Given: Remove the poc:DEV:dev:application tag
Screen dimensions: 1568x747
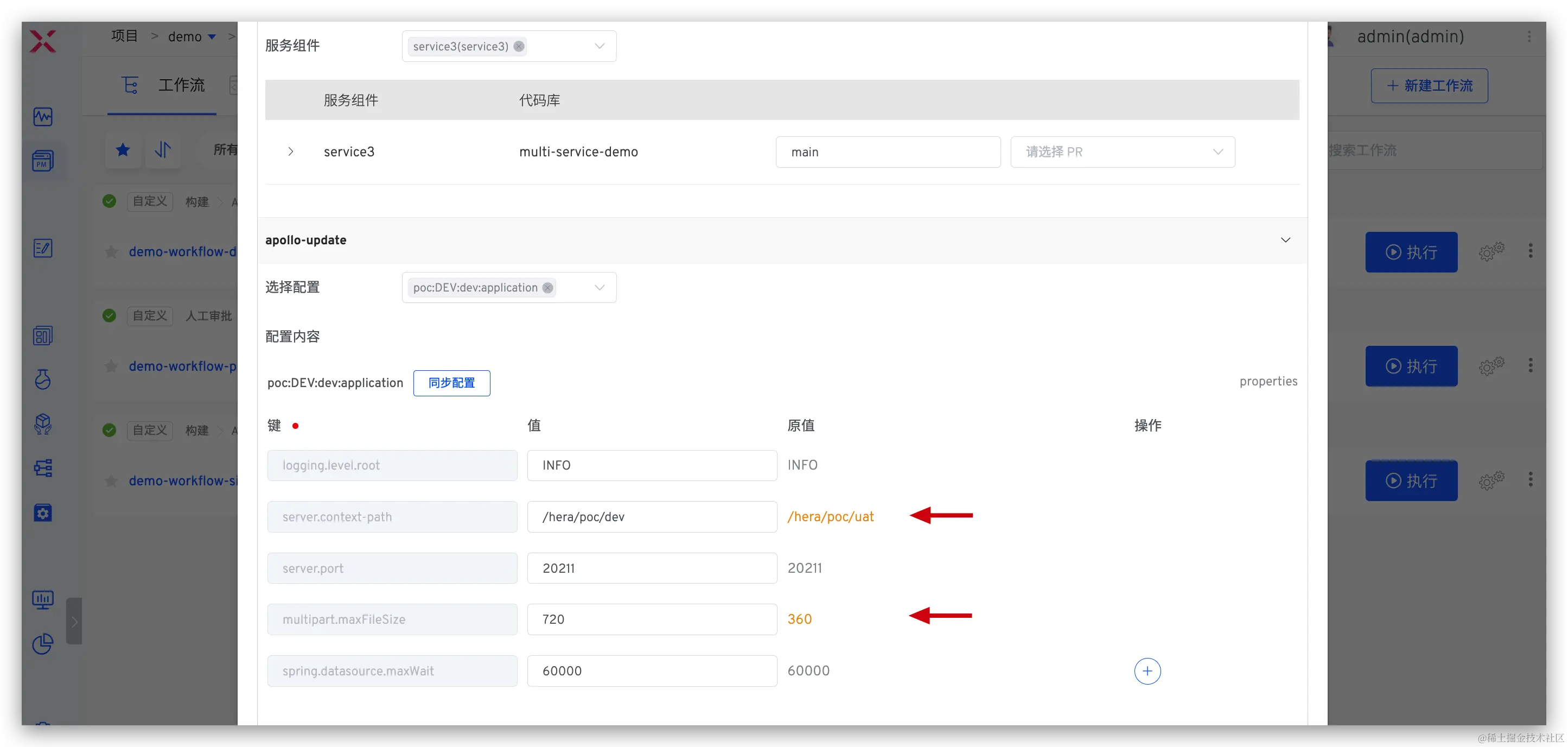Looking at the screenshot, I should click(x=548, y=288).
